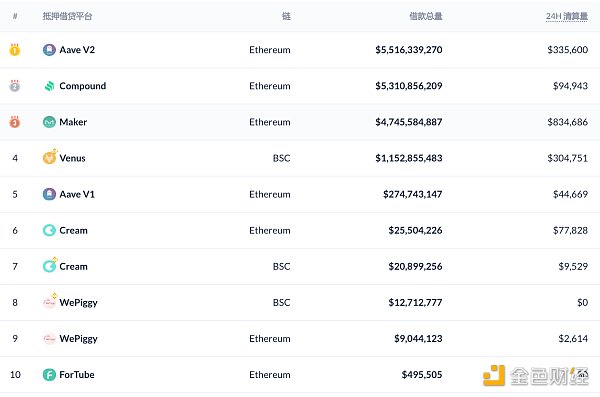Click the 抵押借贷平台 column header
The width and height of the screenshot is (600, 397).
pyautogui.click(x=67, y=16)
